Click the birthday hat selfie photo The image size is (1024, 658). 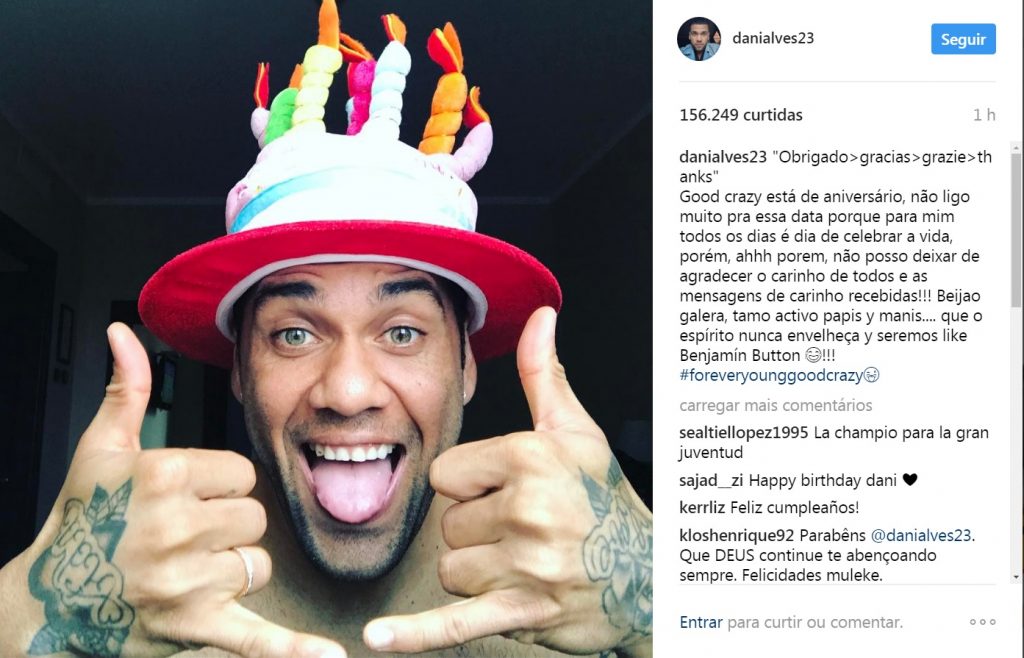click(x=326, y=329)
